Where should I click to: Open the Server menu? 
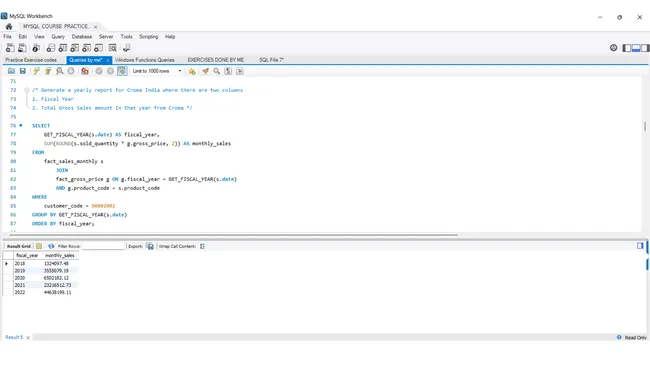tap(106, 37)
